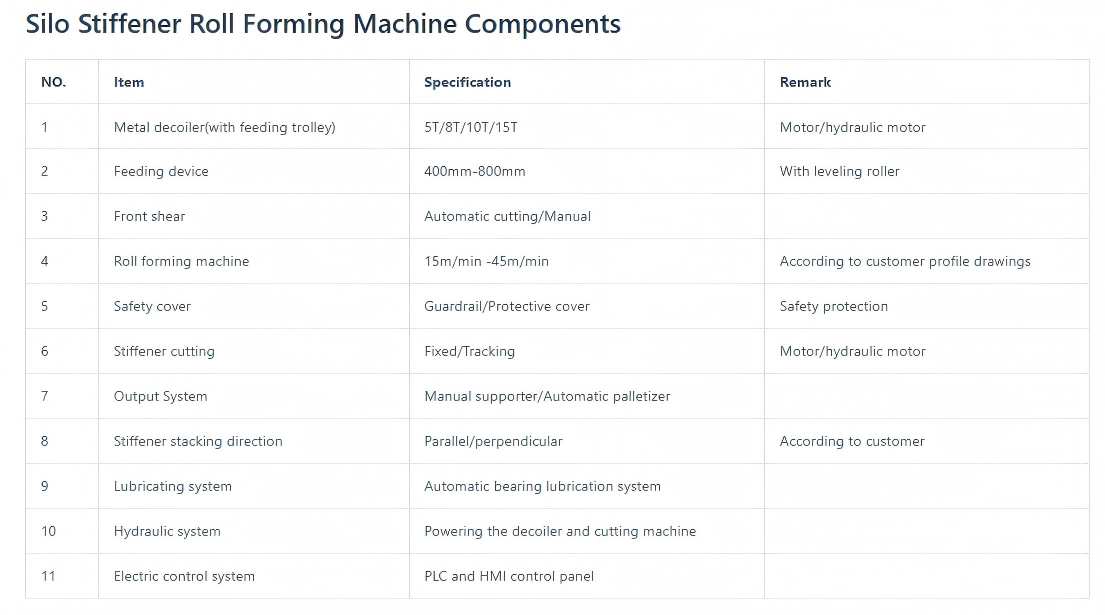The height and width of the screenshot is (615, 1105).
Task: Select the "5T/8T/10T/15T" specification cell
Action: pyautogui.click(x=471, y=127)
